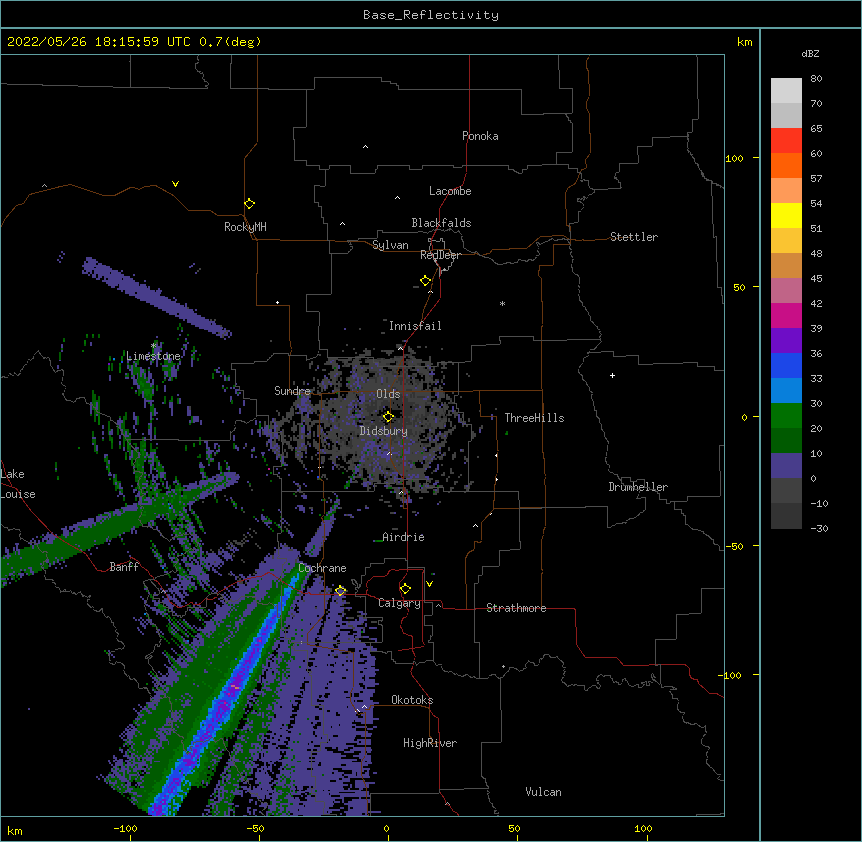Click the Limestone label
The image size is (862, 842).
pyautogui.click(x=153, y=356)
